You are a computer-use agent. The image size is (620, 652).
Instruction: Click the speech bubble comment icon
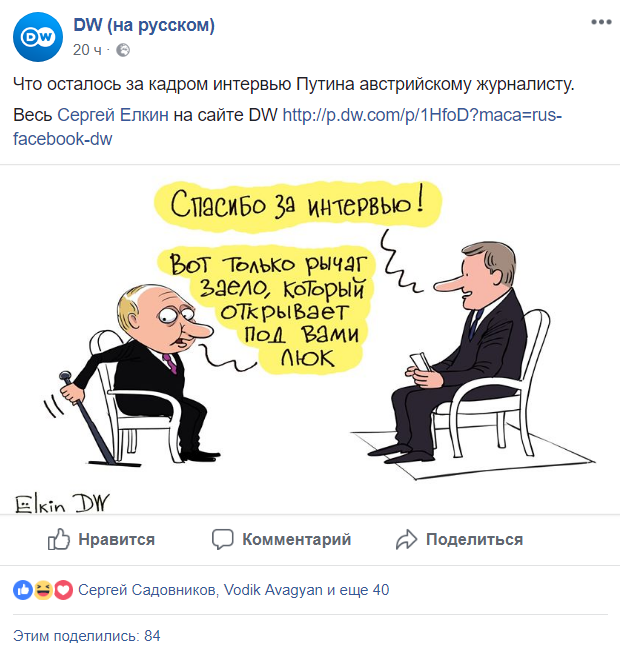[222, 540]
